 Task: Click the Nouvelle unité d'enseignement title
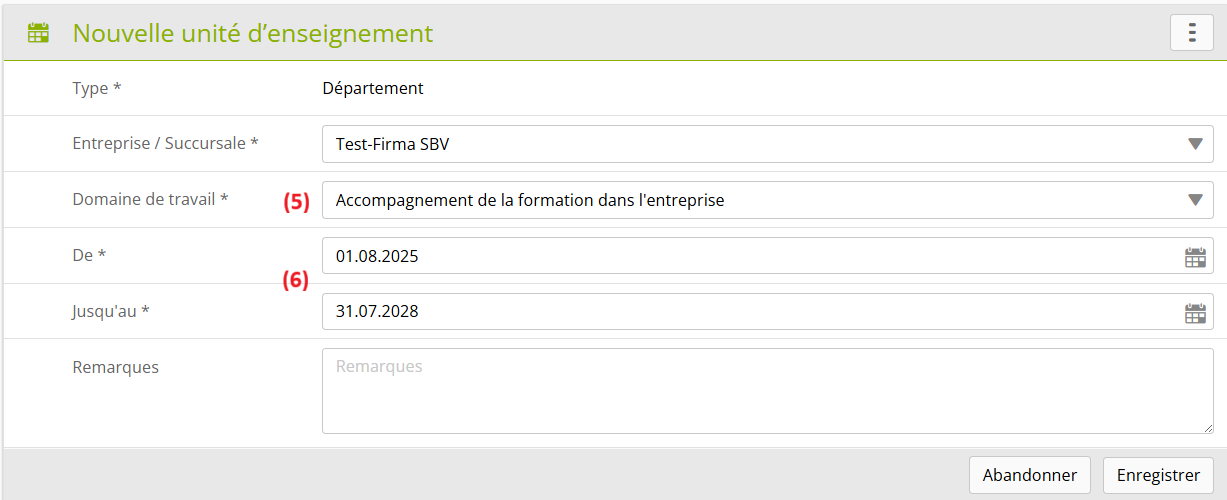coord(253,33)
